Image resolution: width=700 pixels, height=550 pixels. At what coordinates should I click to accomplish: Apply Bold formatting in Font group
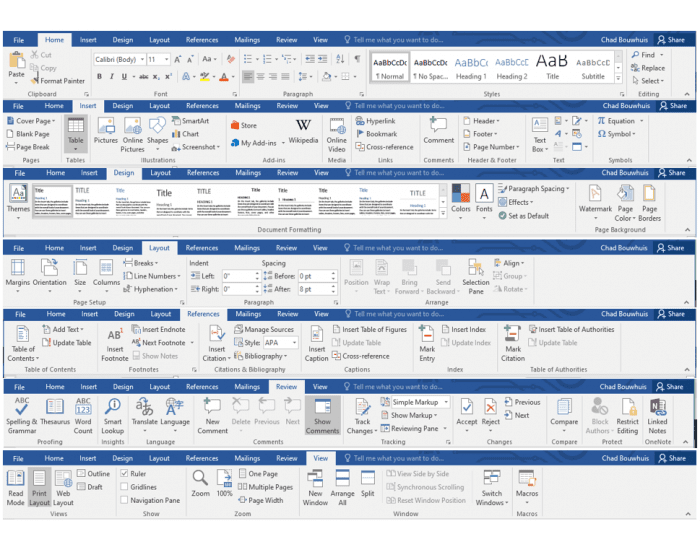click(x=99, y=77)
